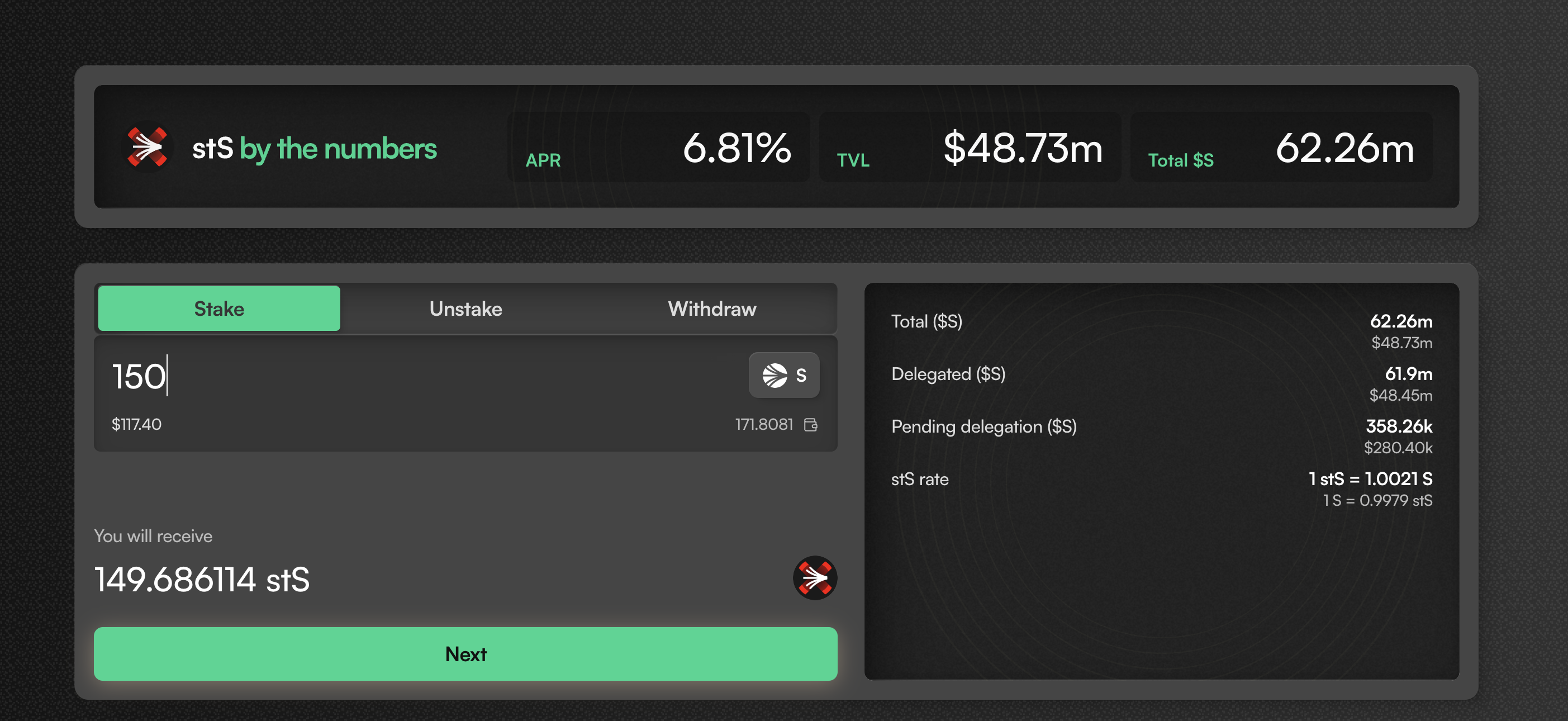Click the stS token icon near receive amount
Screen dimensions: 1568x721
point(814,578)
